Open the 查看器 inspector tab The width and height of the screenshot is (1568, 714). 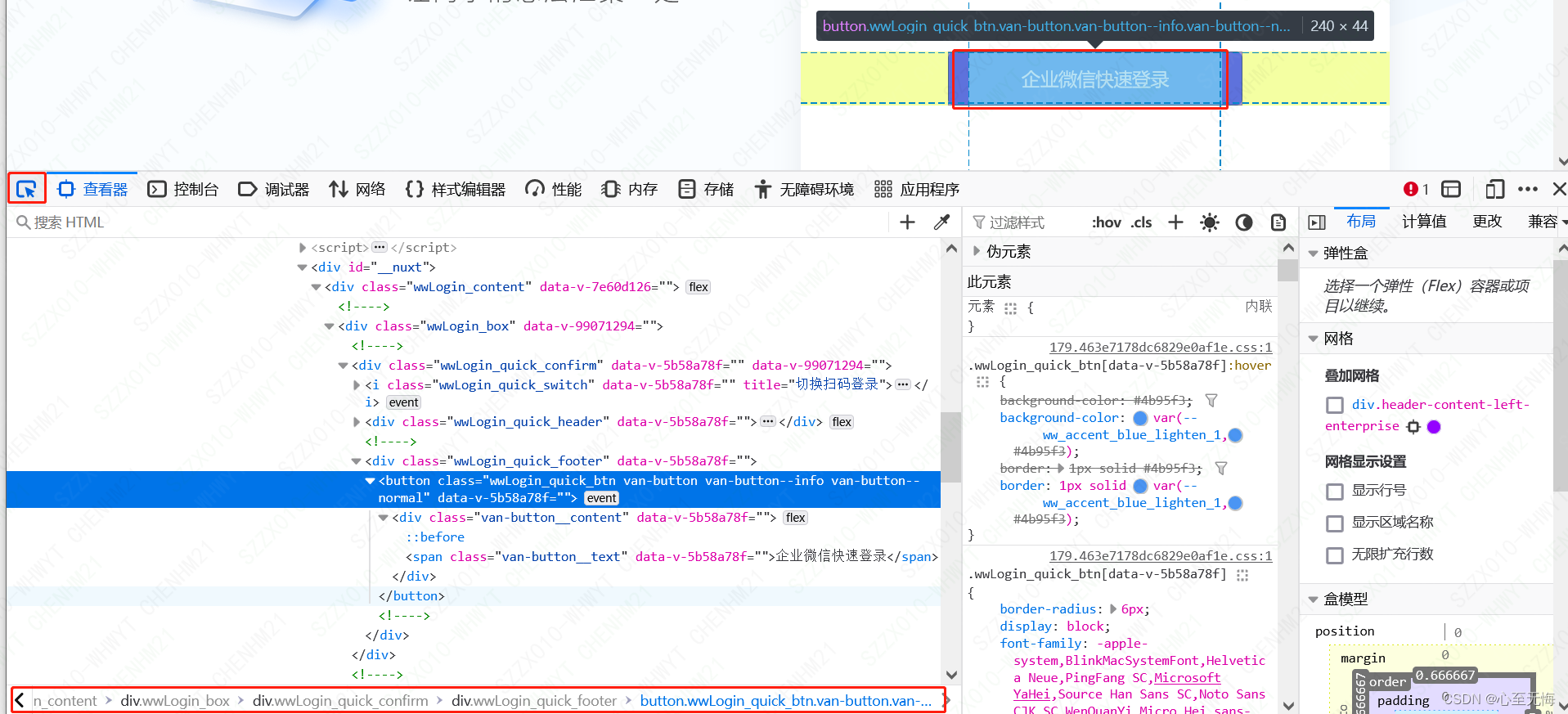(x=92, y=189)
